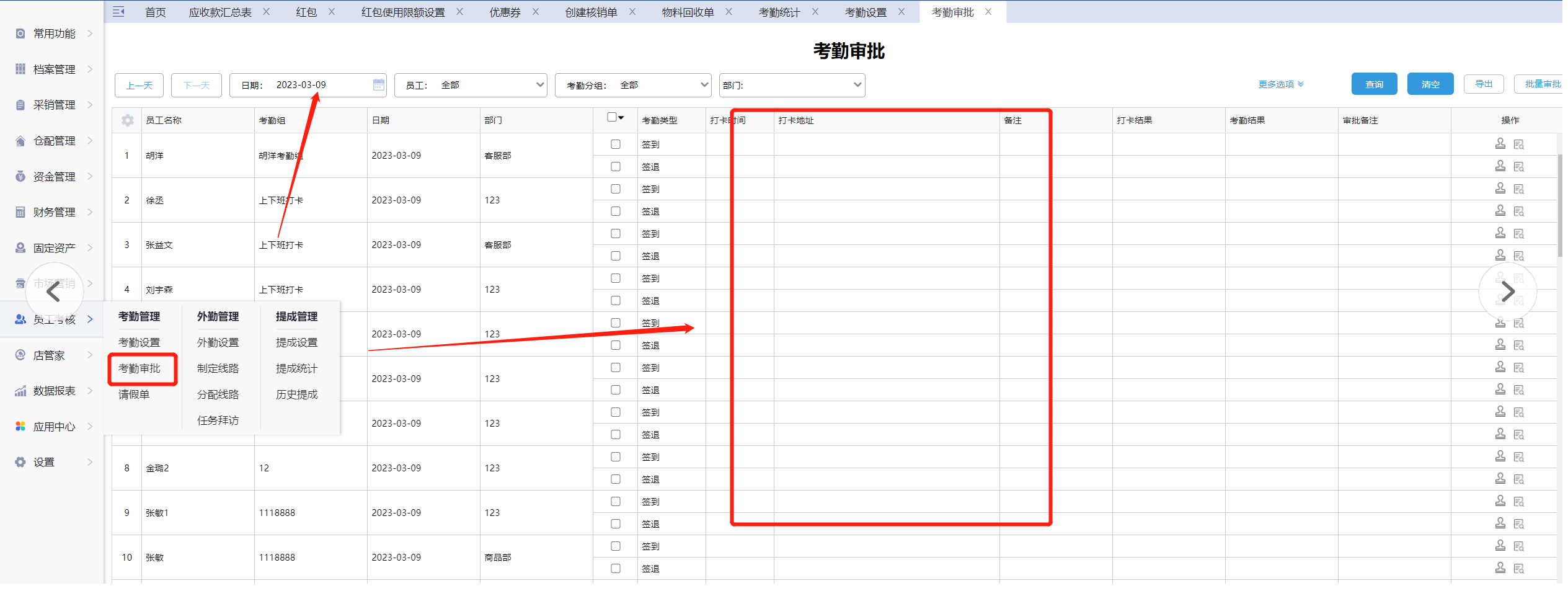Click the 清空 button
This screenshot has width=1568, height=596.
pos(1430,84)
